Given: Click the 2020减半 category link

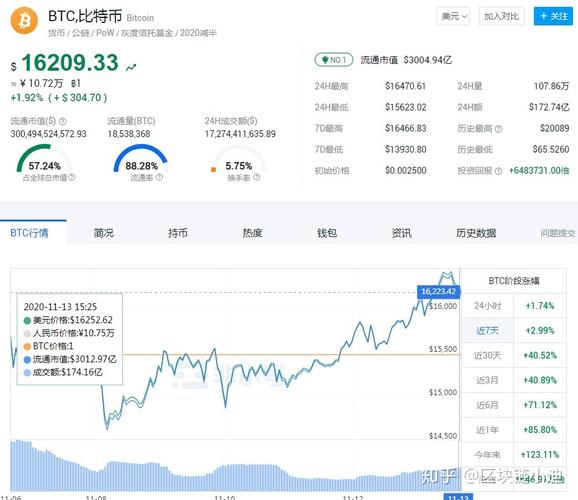Looking at the screenshot, I should coord(198,33).
